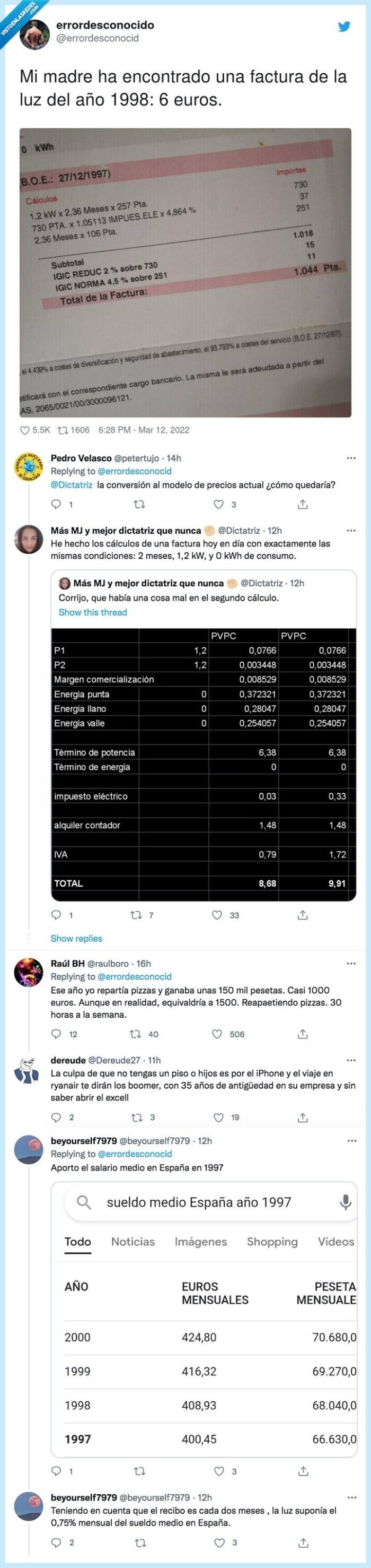Retweet Raúl BH's pizza tweet
This screenshot has width=371, height=1568.
(136, 1034)
